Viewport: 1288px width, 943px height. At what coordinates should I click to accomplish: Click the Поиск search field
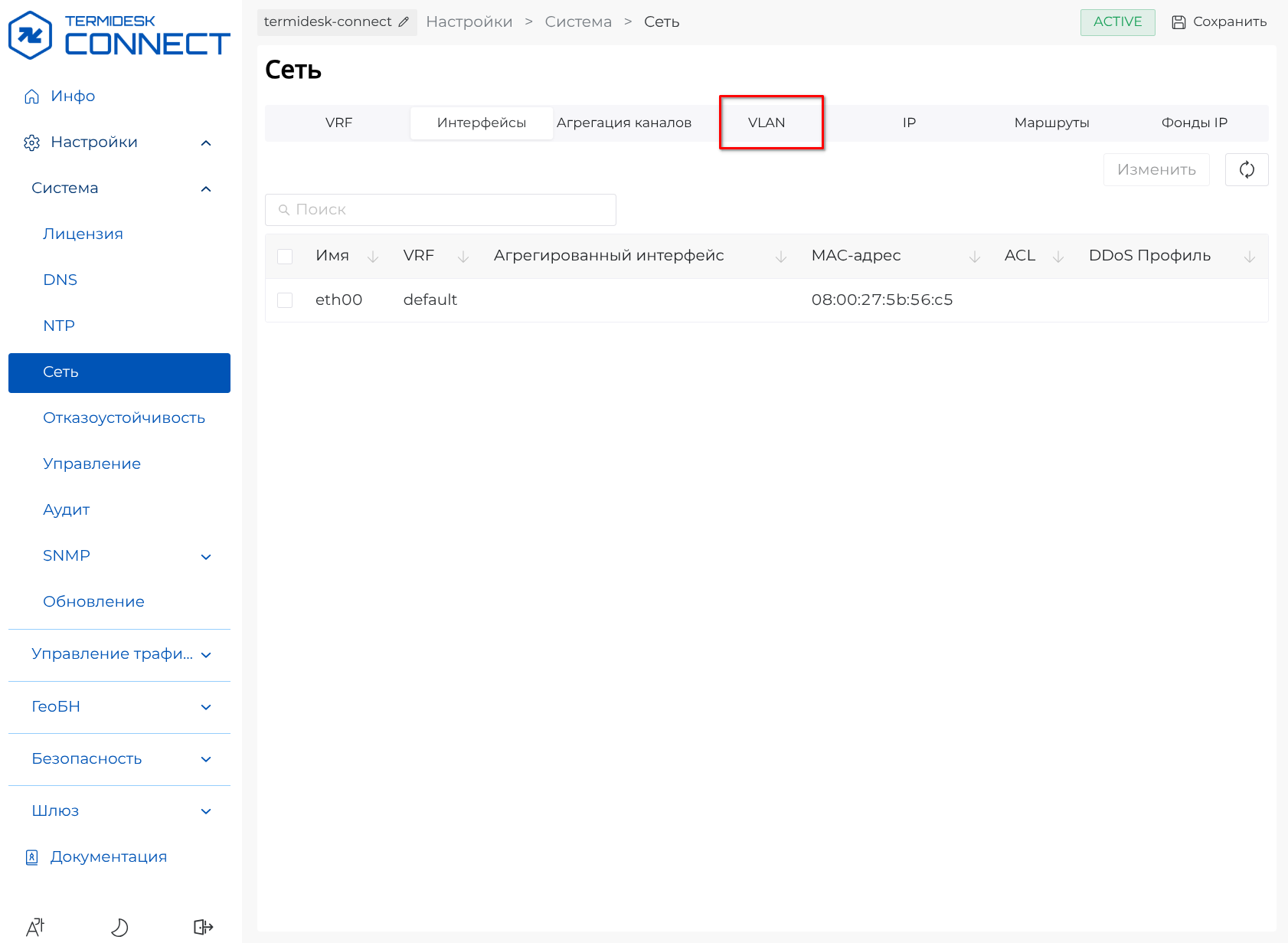pos(440,210)
